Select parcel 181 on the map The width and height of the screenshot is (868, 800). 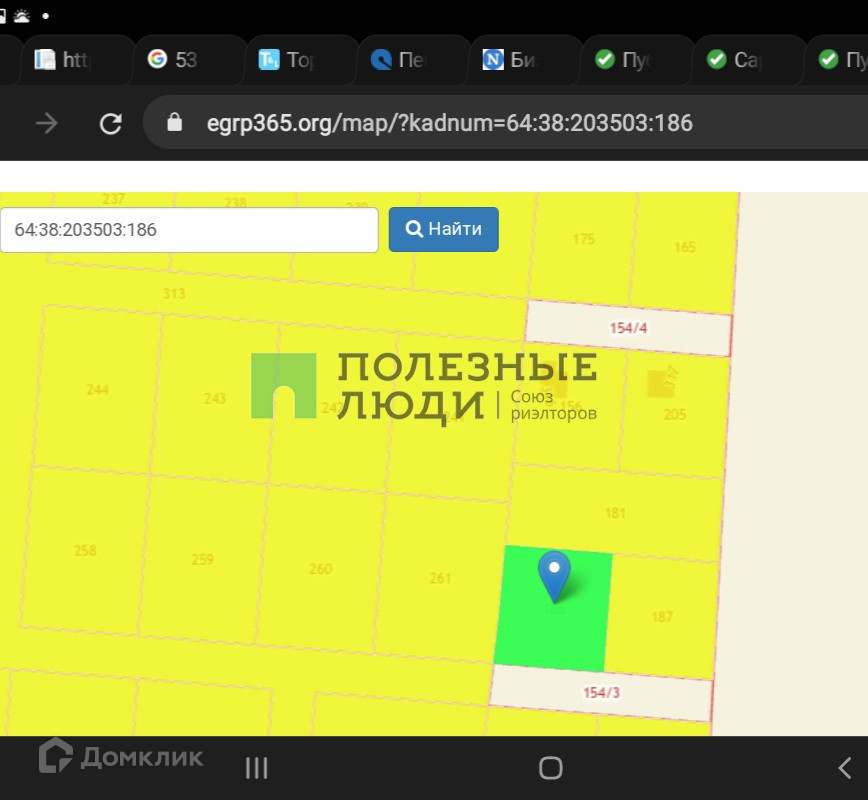(x=615, y=513)
